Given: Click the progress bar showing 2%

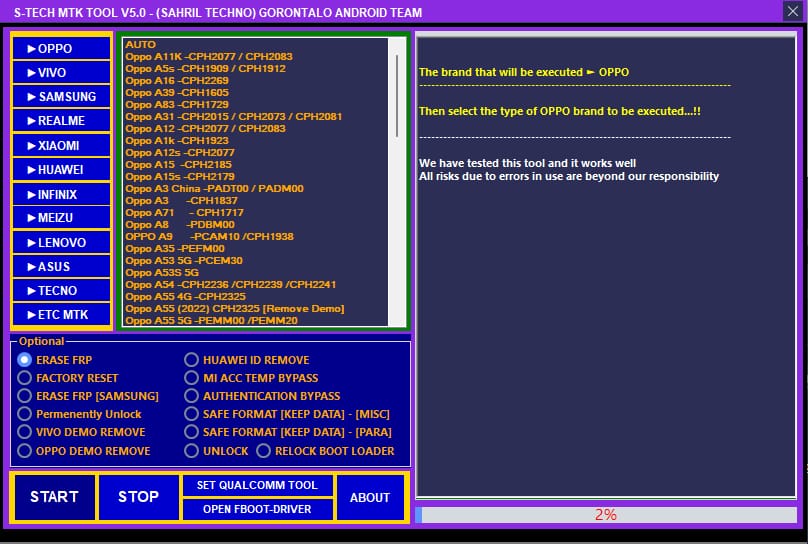Looking at the screenshot, I should point(605,515).
